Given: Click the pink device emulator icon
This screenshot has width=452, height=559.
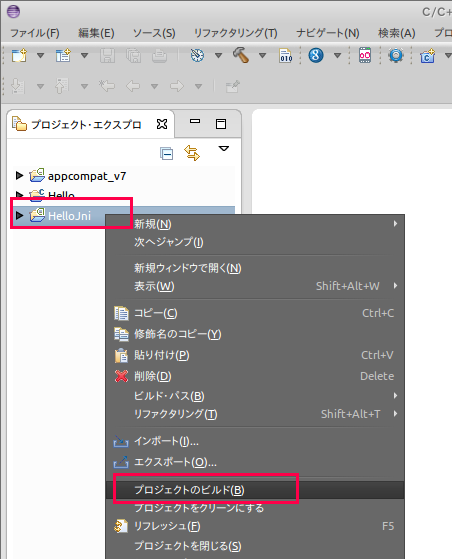Looking at the screenshot, I should coord(365,55).
